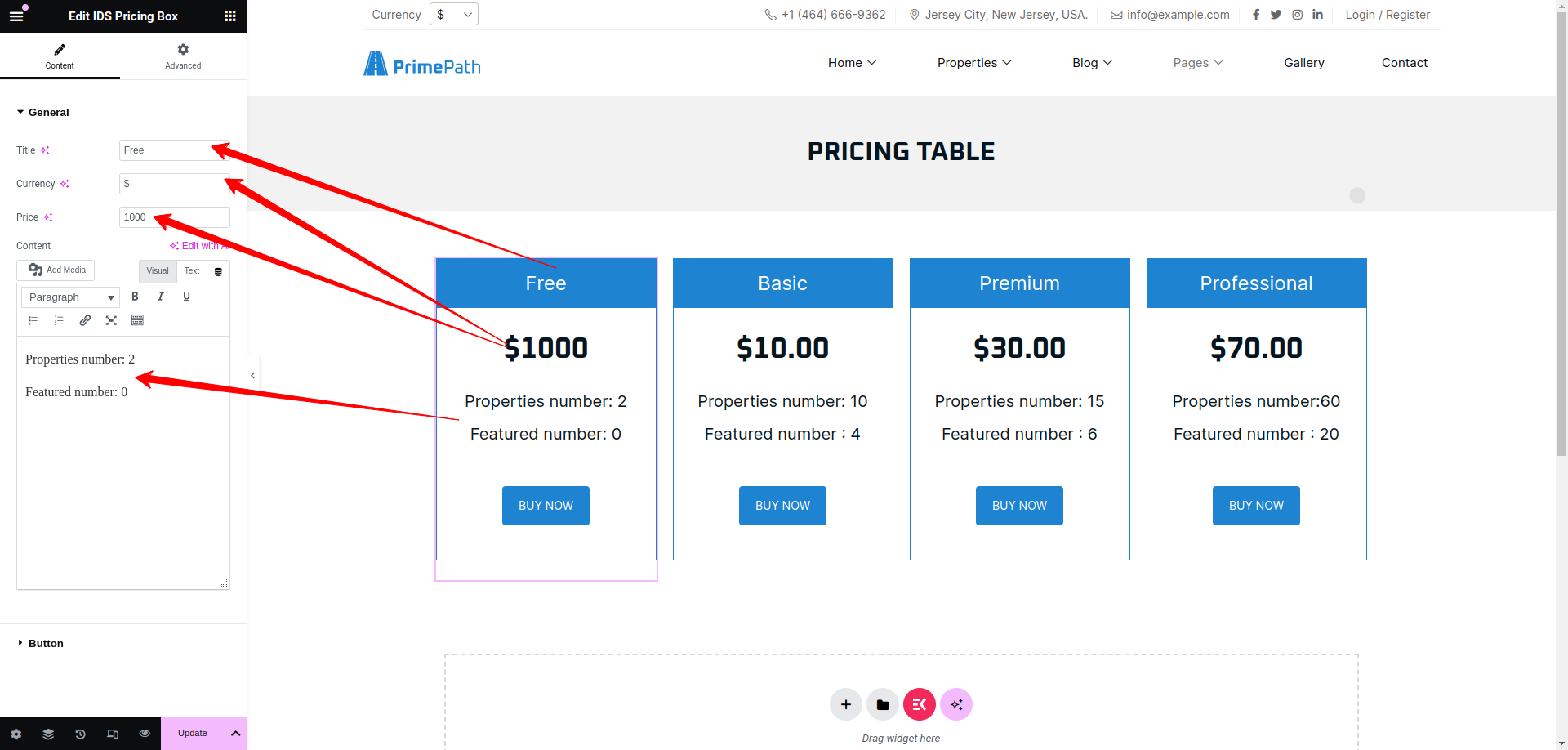Click the Price input field

coord(174,217)
